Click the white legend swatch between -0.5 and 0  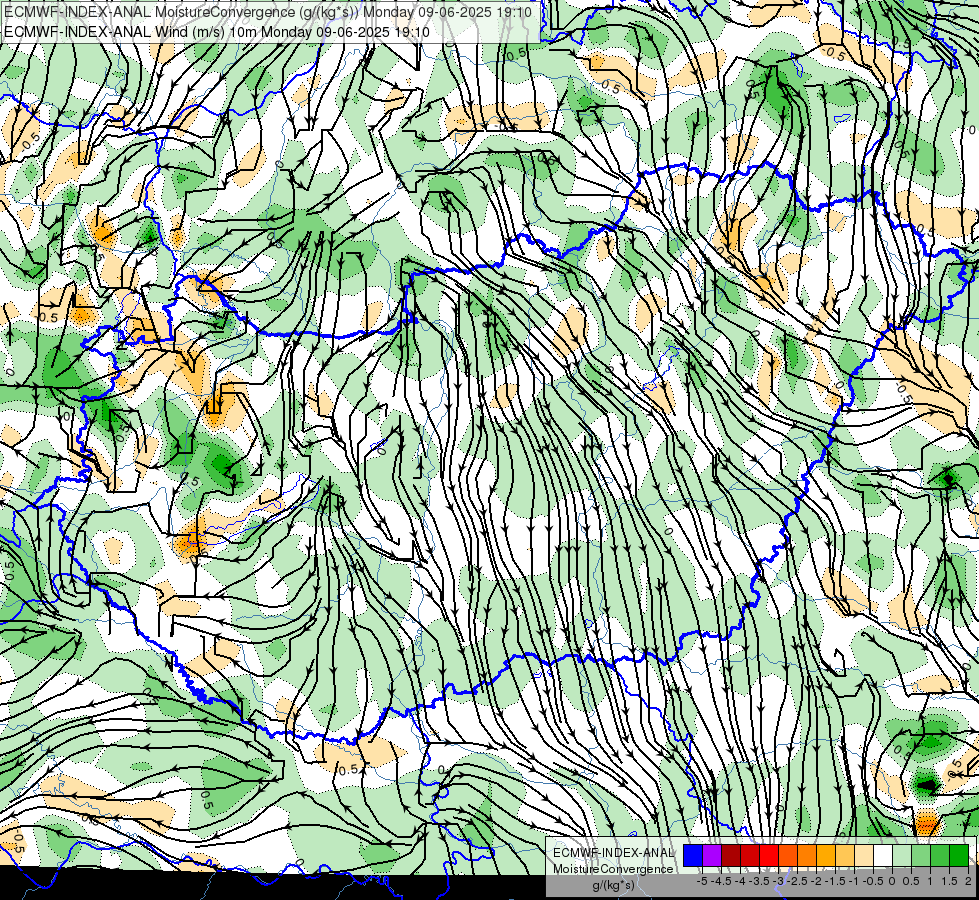[883, 855]
